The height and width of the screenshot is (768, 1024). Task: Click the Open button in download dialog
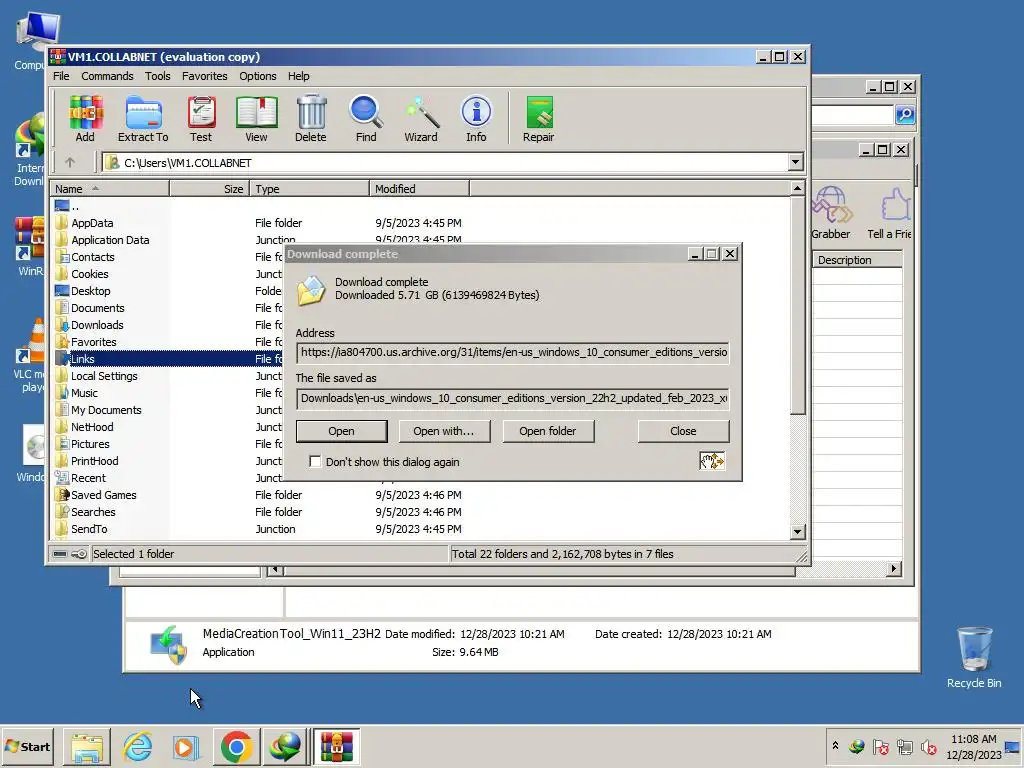(342, 431)
